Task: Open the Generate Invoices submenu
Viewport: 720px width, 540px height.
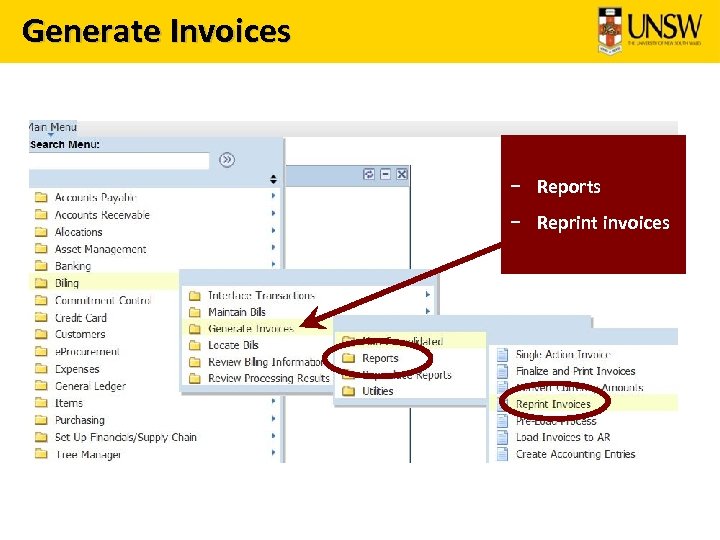Action: coord(251,329)
